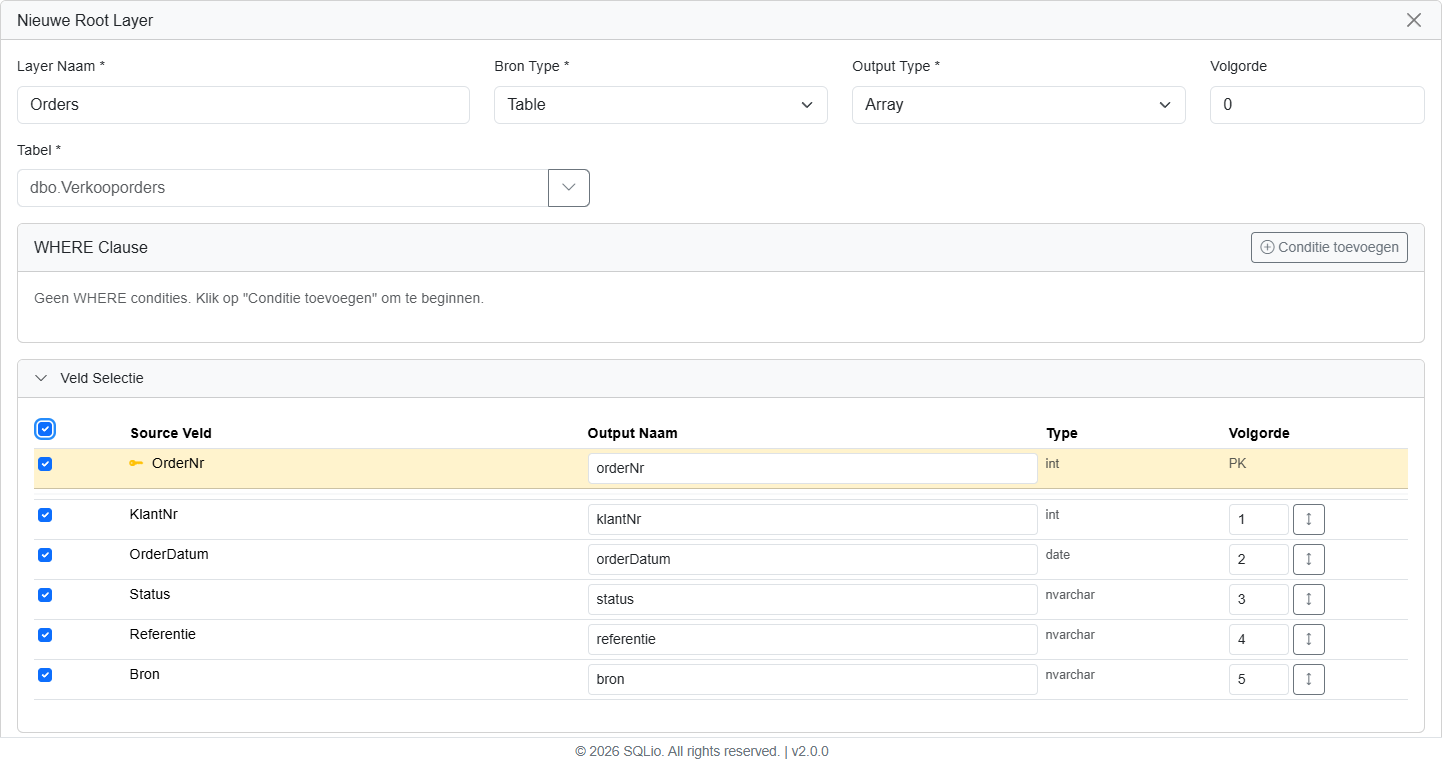Uncheck the KlantNr field checkbox
This screenshot has height=767, width=1442.
point(45,515)
